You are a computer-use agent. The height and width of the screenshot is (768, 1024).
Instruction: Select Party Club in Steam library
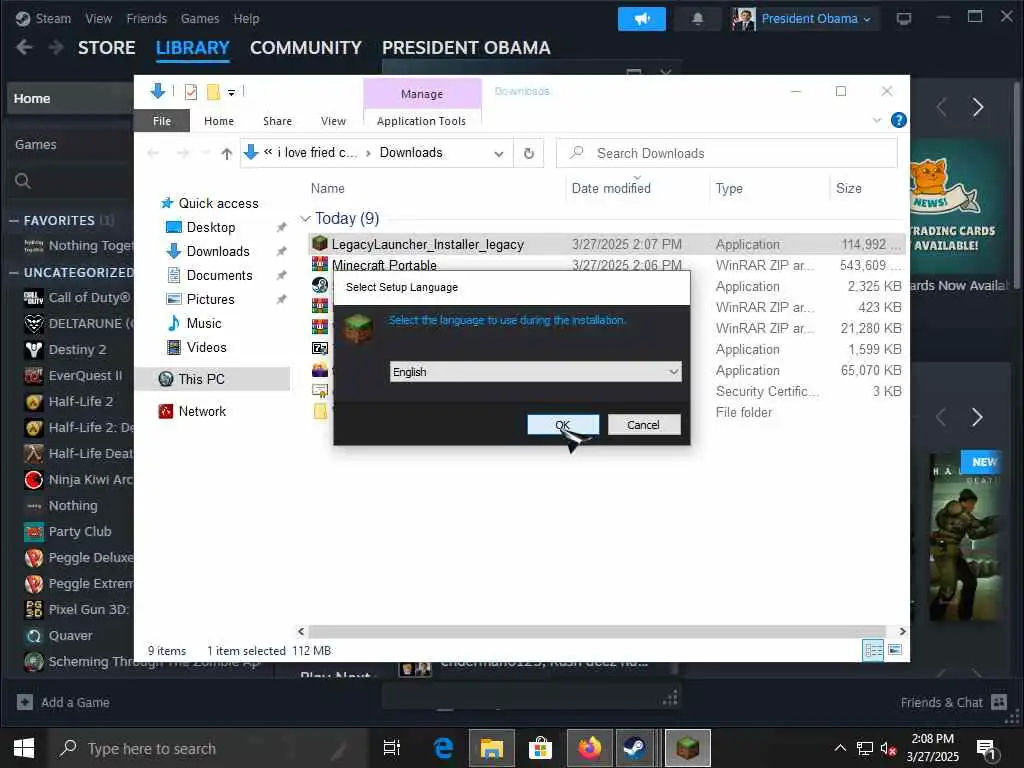coord(80,532)
